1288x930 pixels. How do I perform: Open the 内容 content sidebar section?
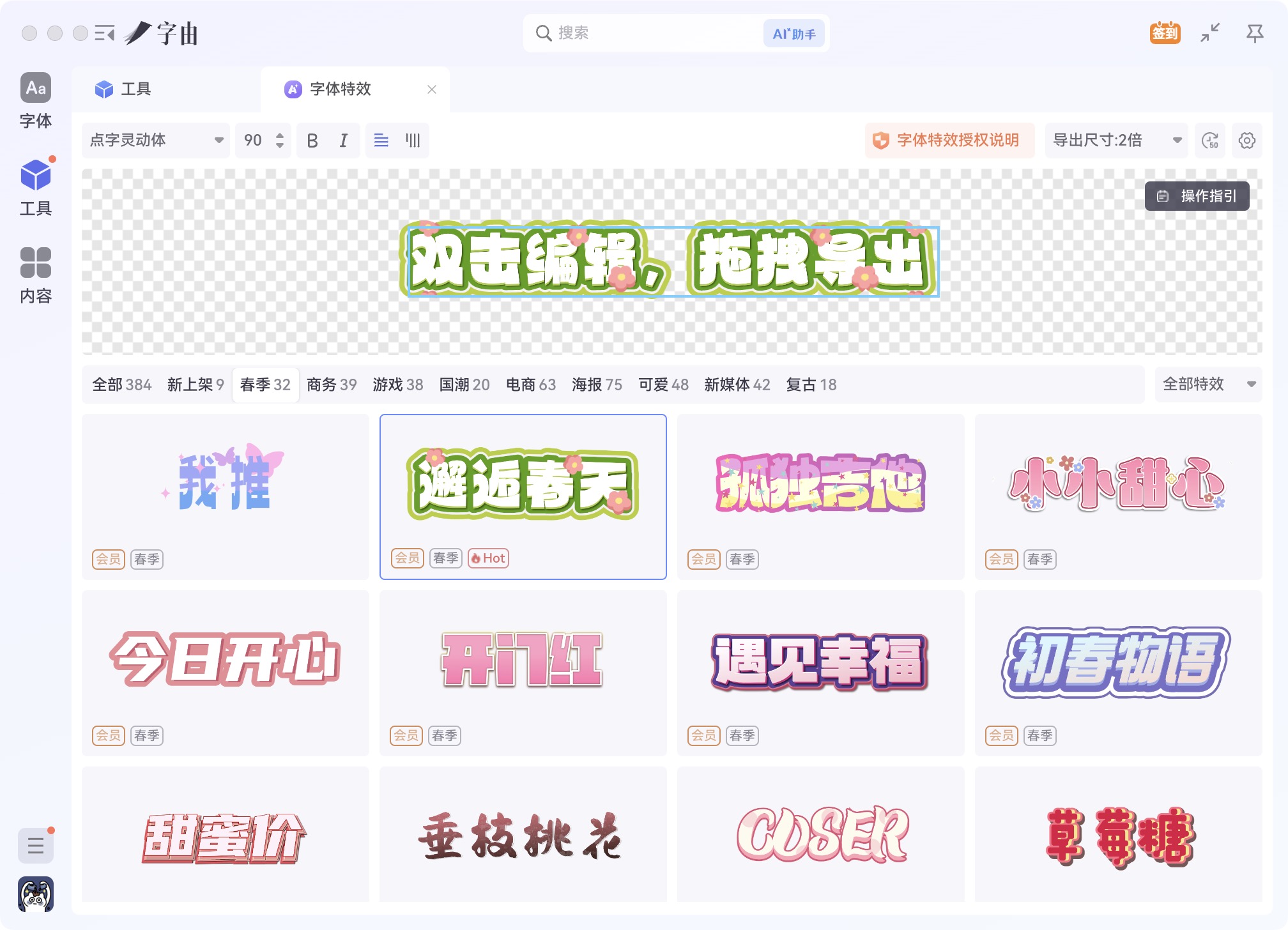[36, 275]
